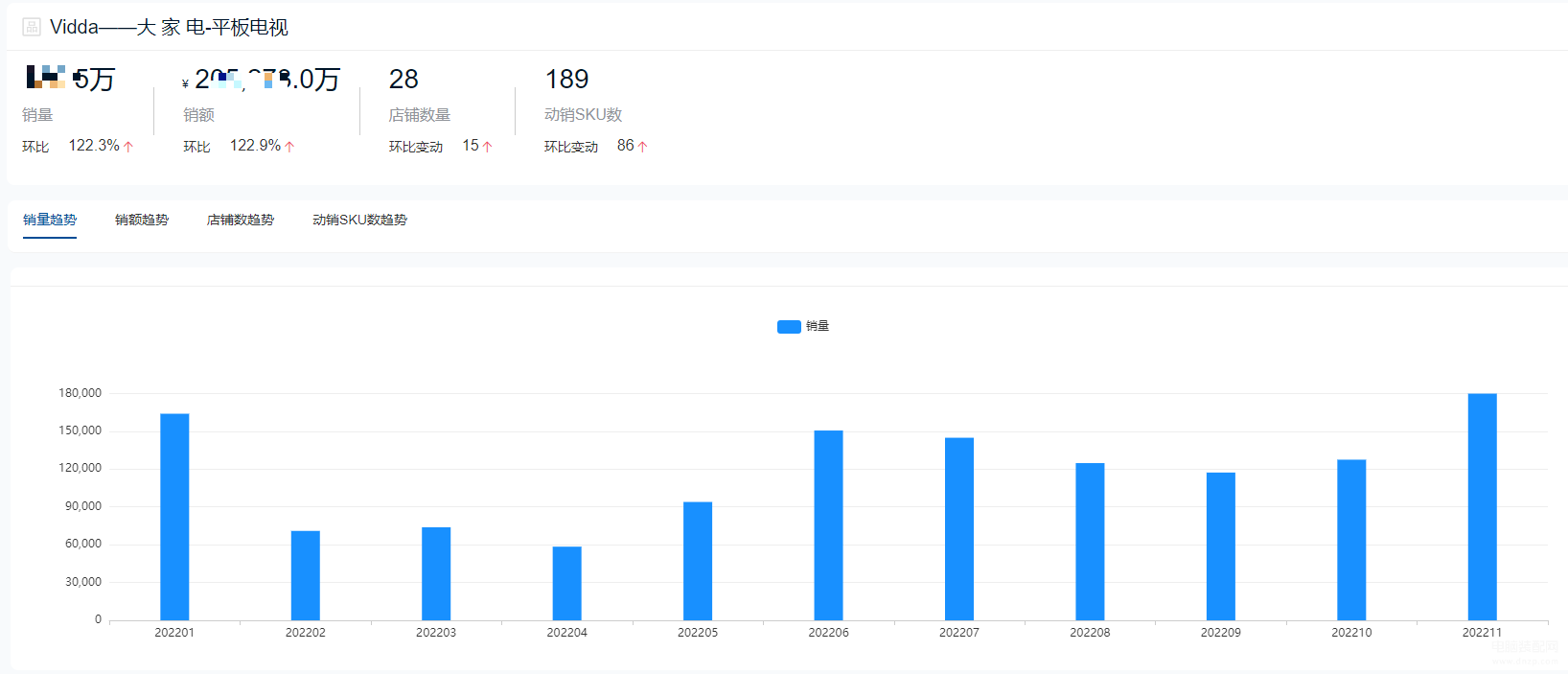Select the 店铺数趋势 tab

241,220
